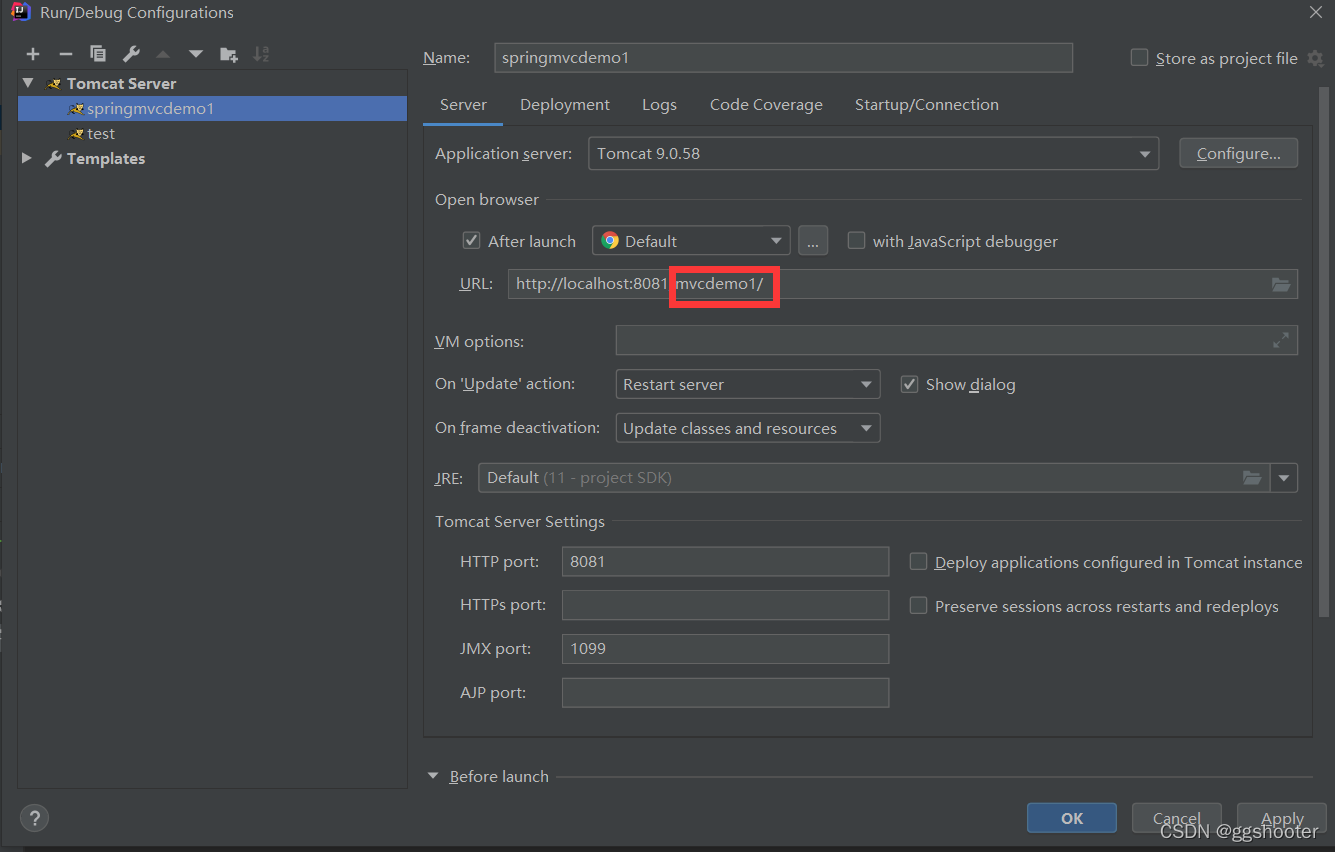The height and width of the screenshot is (852, 1335).
Task: Select the test configuration in tree
Action: [212, 133]
